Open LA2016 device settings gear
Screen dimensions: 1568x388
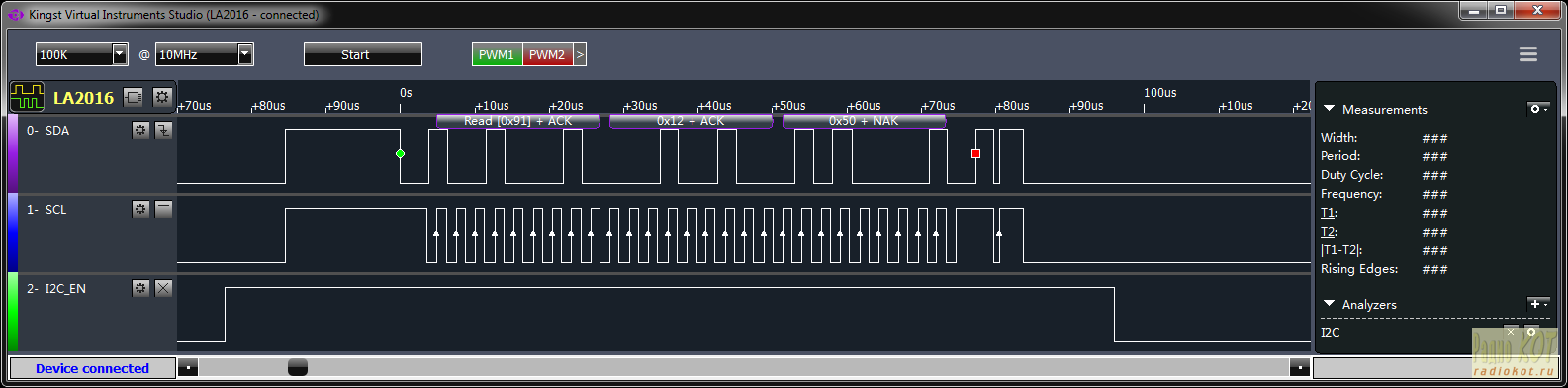(162, 97)
